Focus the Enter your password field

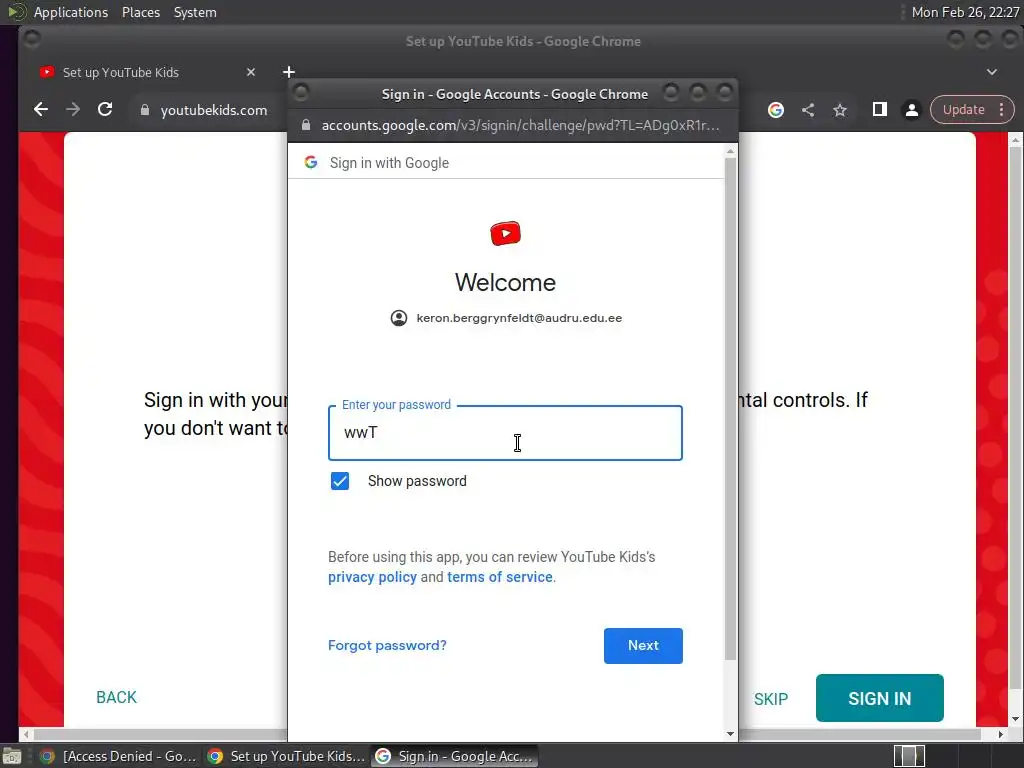(x=505, y=433)
